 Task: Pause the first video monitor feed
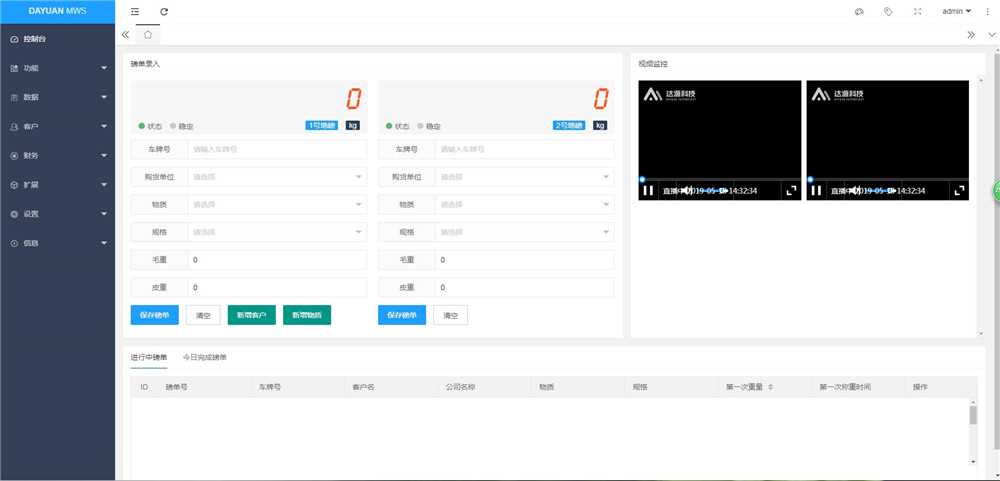pos(648,190)
